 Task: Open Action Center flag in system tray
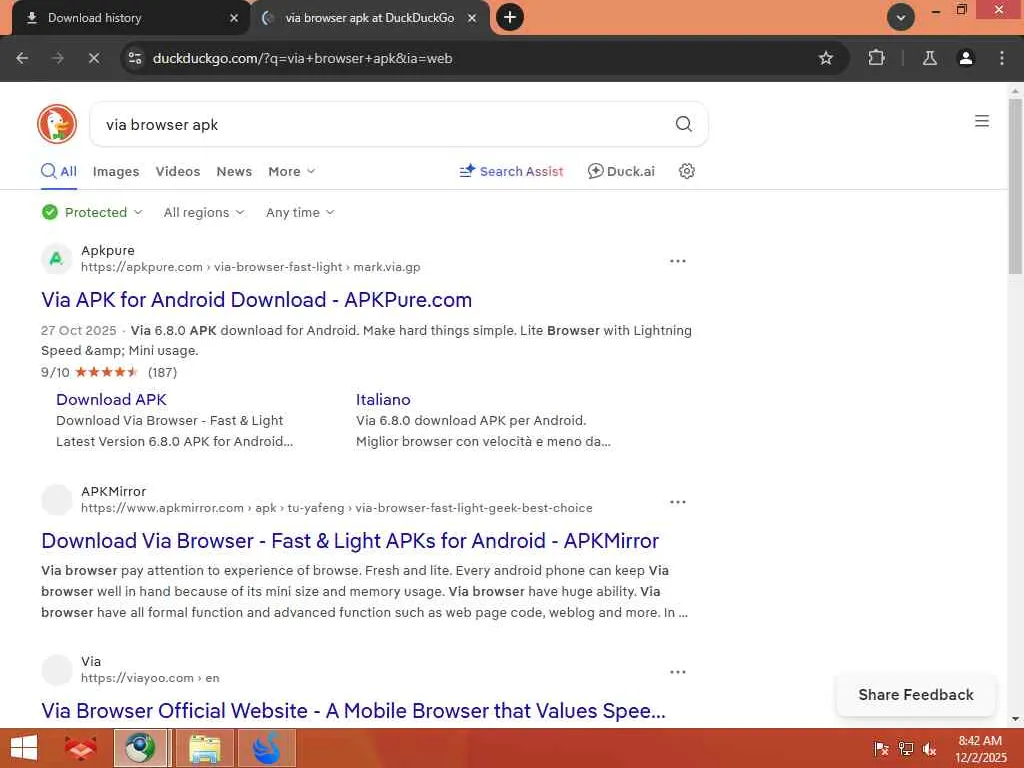click(x=881, y=748)
